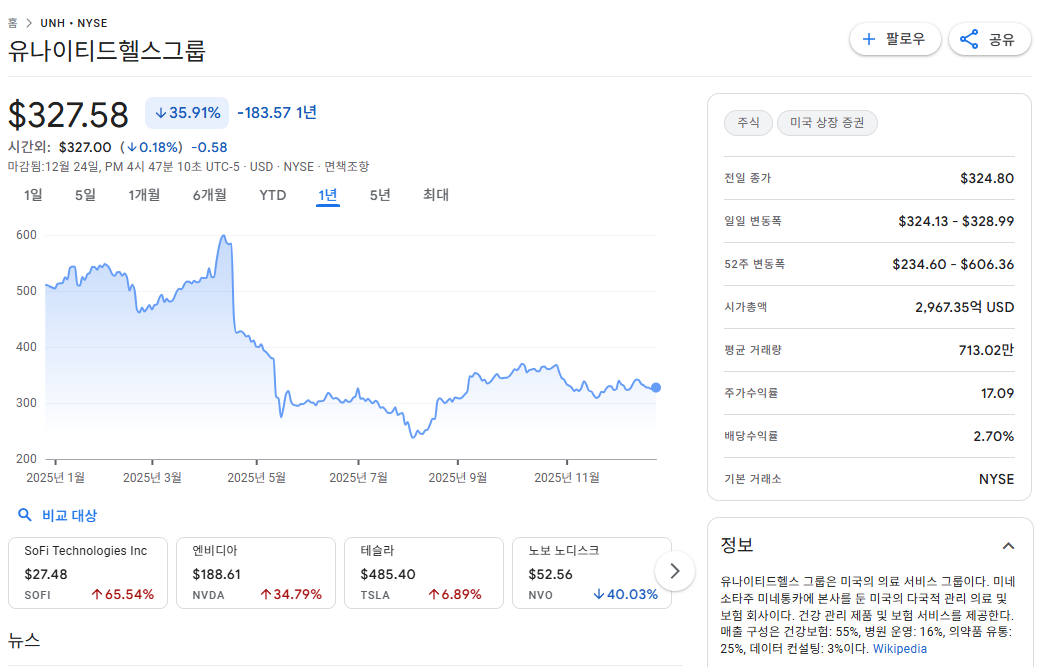The image size is (1042, 667).
Task: Open the SoFi Technologies Inc comparison card
Action: point(88,573)
